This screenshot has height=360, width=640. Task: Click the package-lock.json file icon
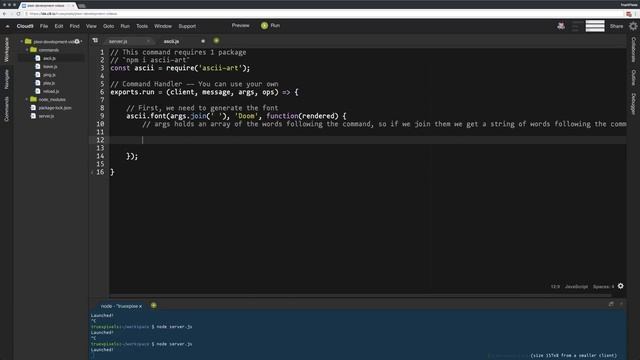click(x=33, y=107)
